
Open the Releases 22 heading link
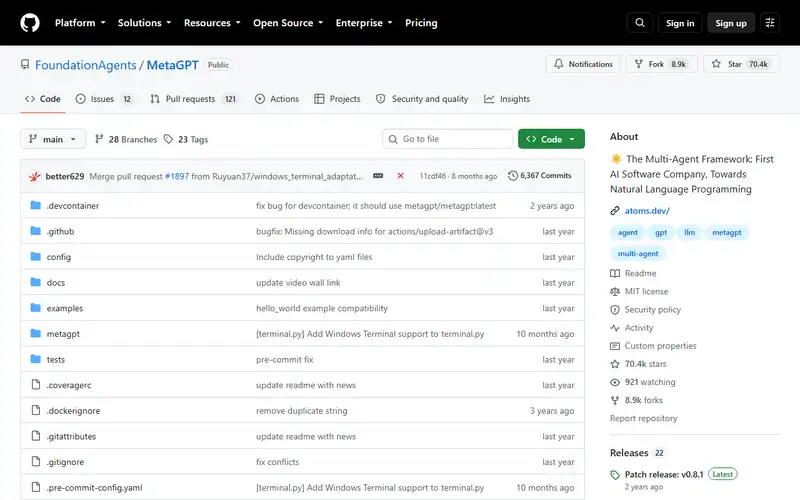[x=637, y=453]
